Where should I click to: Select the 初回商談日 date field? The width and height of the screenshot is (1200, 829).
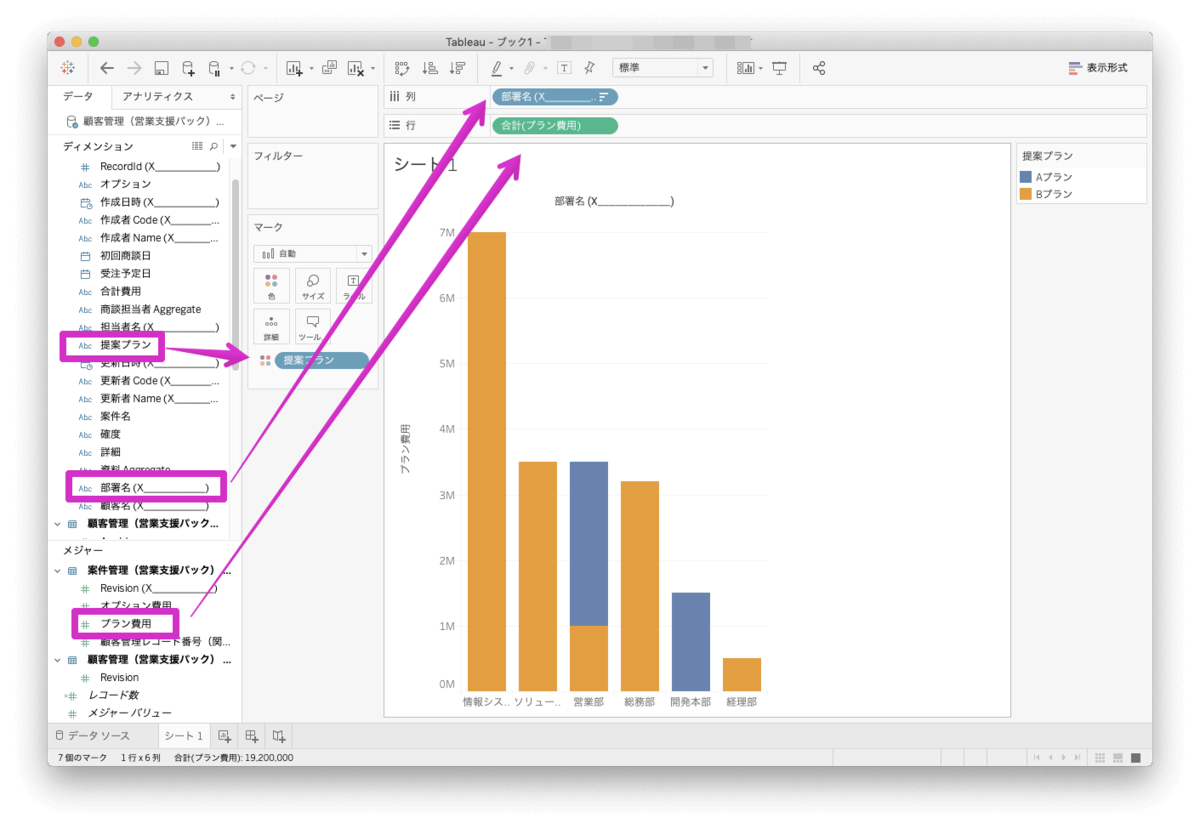coord(125,255)
